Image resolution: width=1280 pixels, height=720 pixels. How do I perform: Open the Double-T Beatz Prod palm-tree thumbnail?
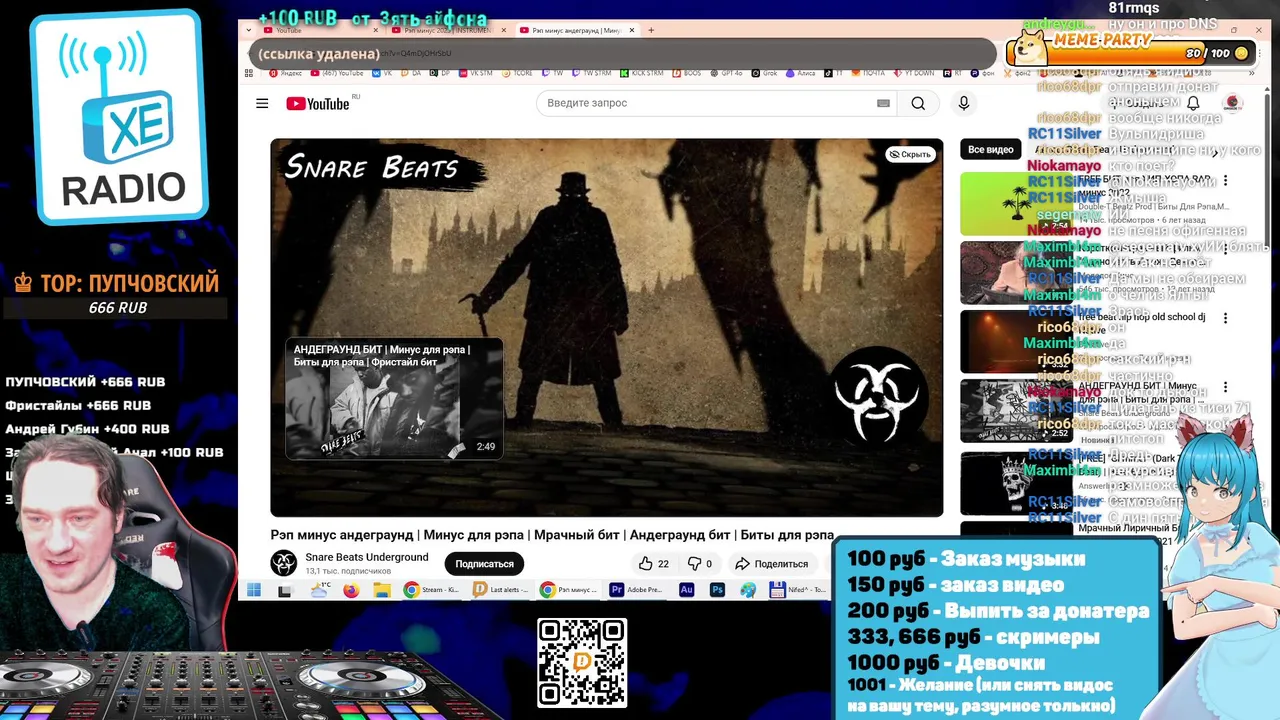[x=1016, y=203]
